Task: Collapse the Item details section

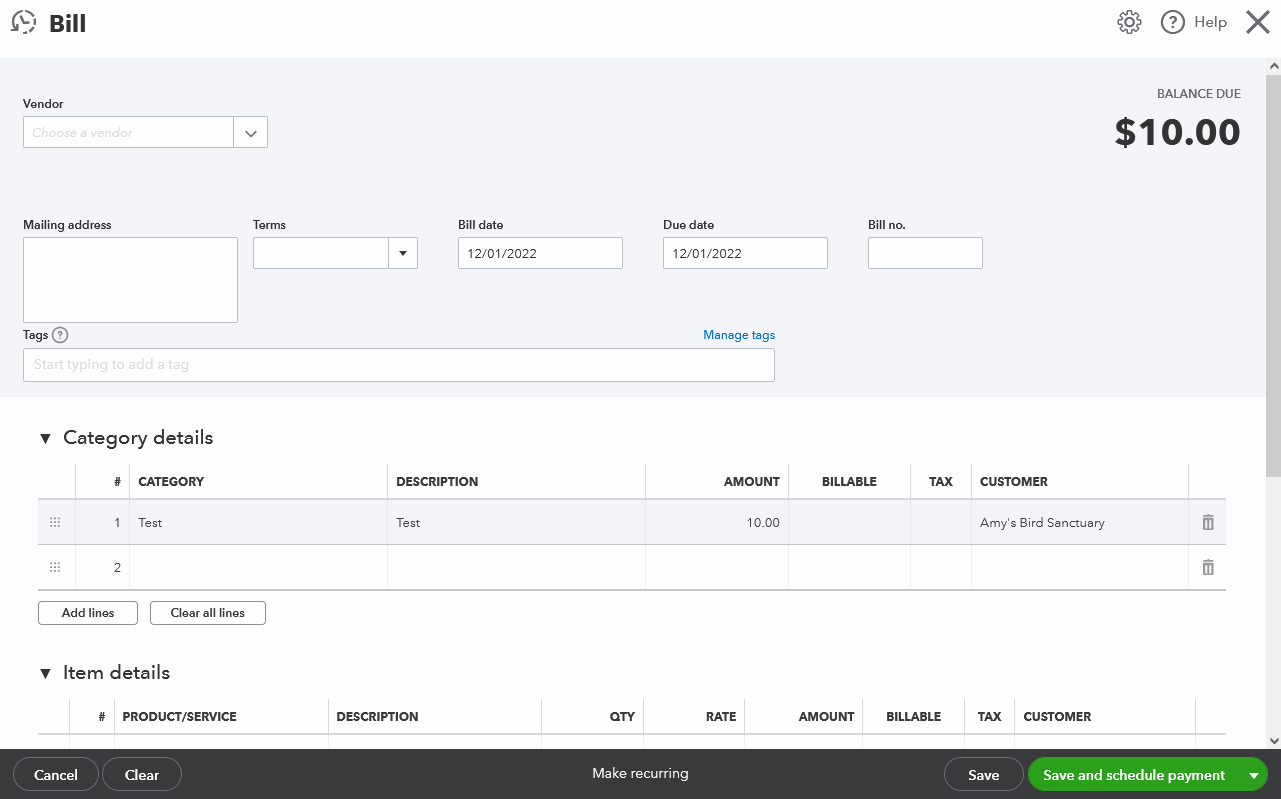Action: 45,673
